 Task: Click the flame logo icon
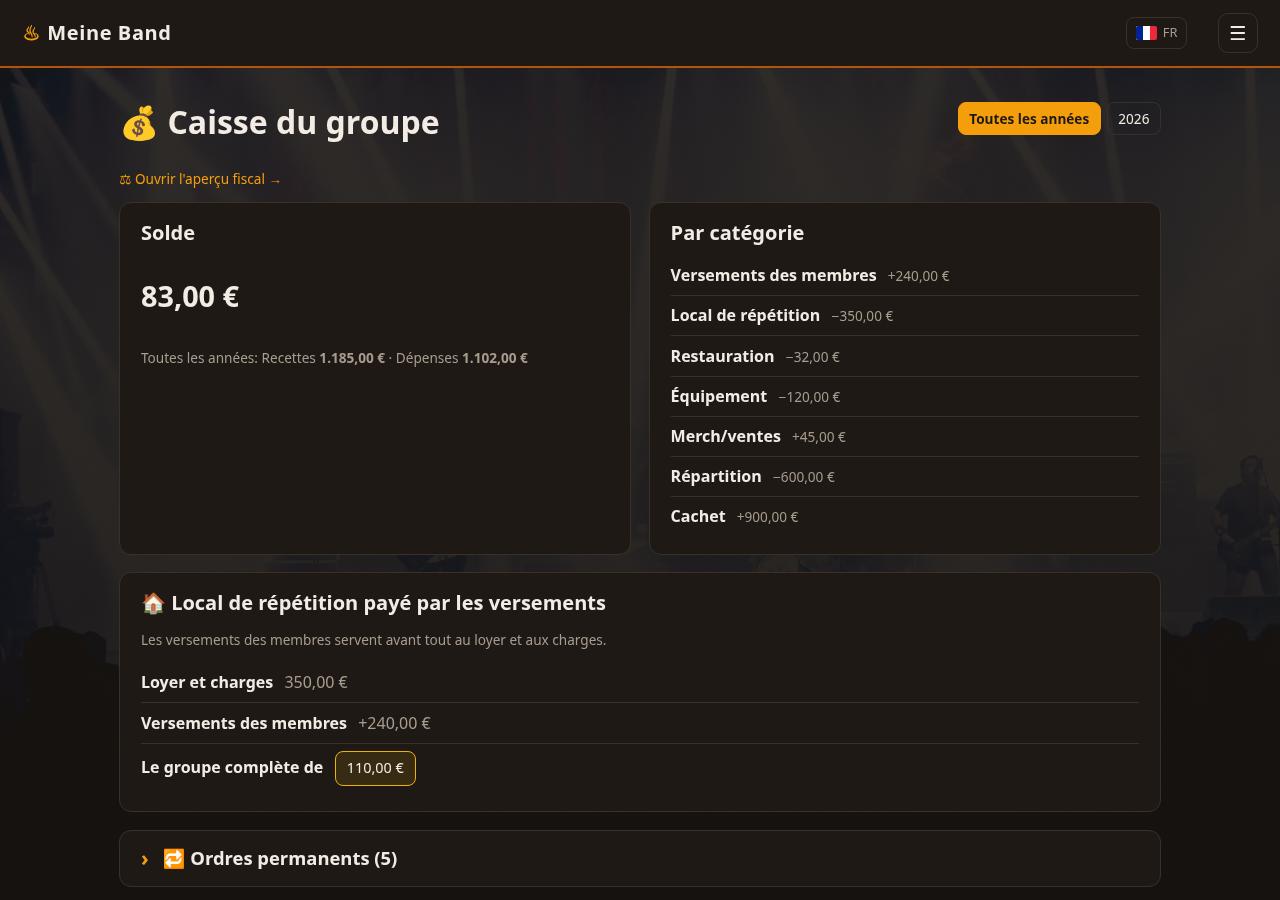(x=31, y=33)
